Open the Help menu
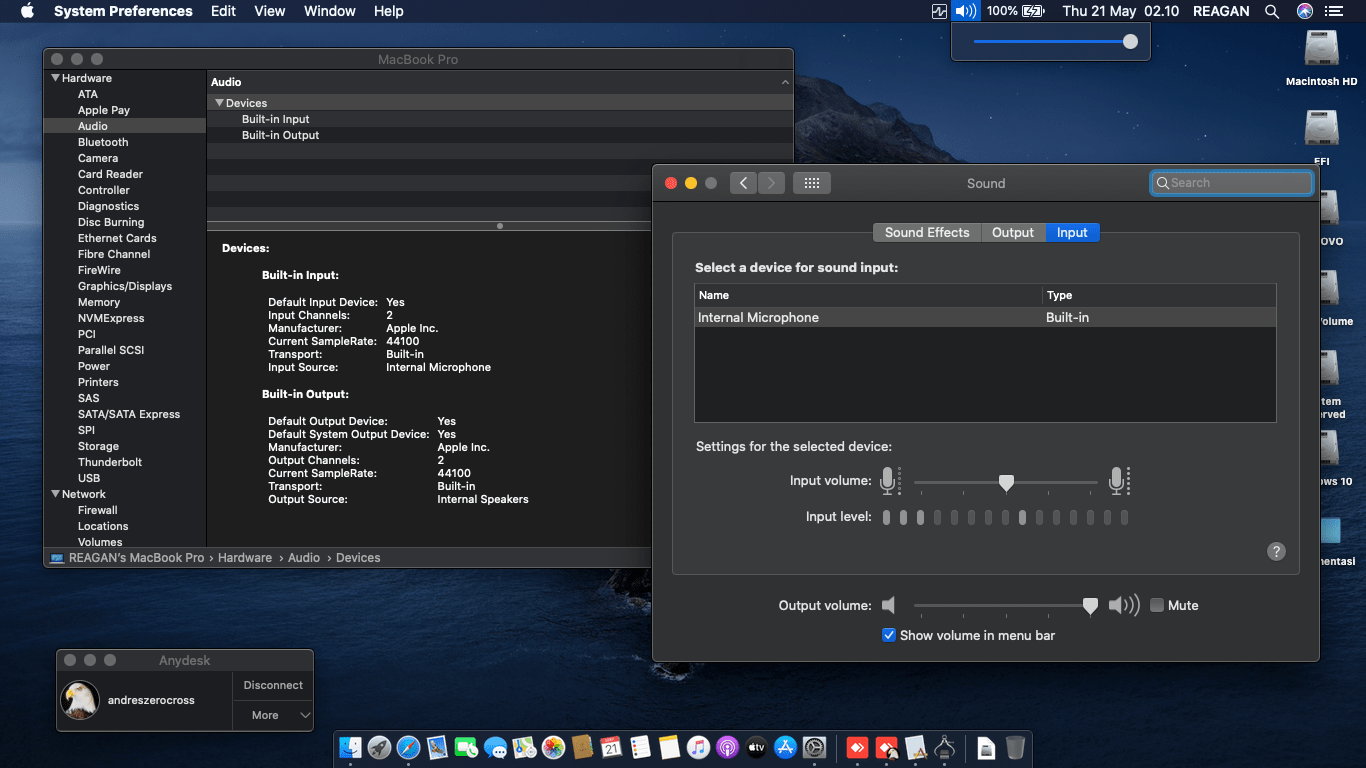This screenshot has height=768, width=1366. click(389, 11)
